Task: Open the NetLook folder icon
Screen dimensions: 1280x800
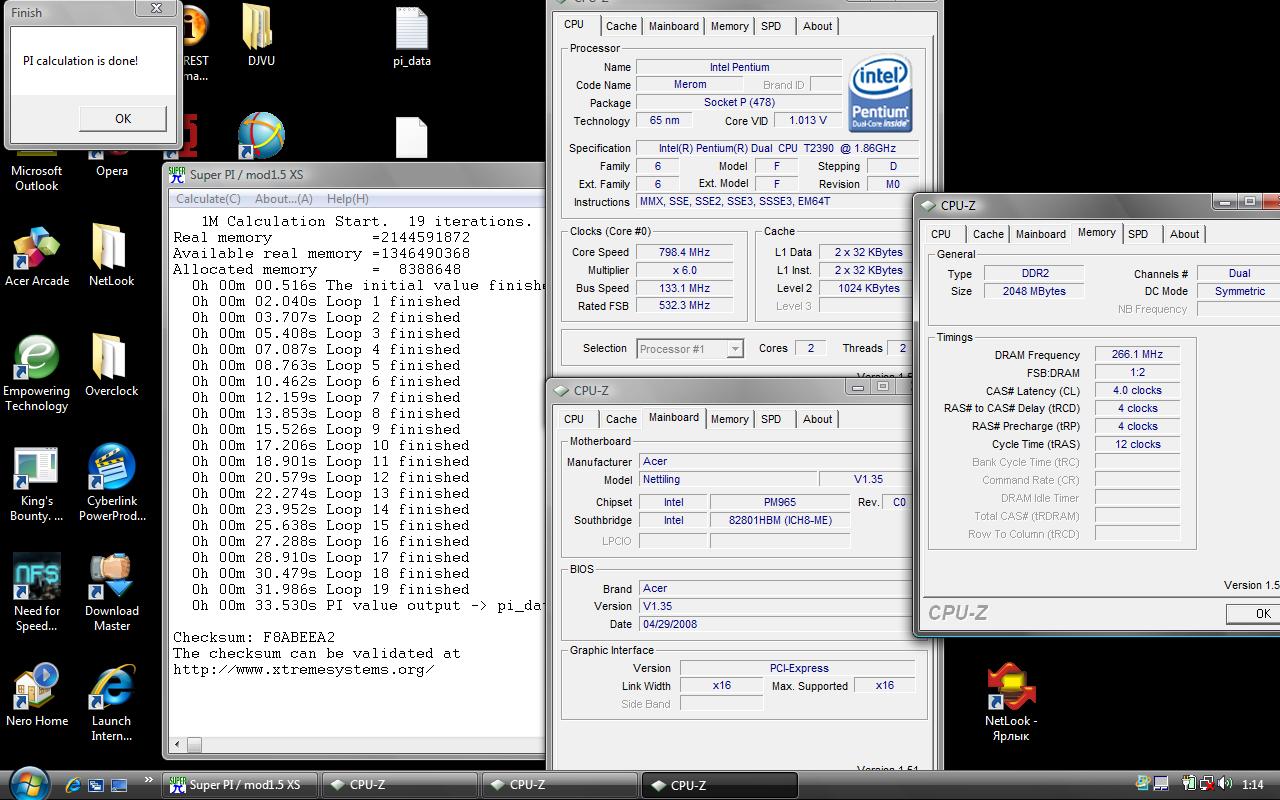Action: [x=111, y=257]
